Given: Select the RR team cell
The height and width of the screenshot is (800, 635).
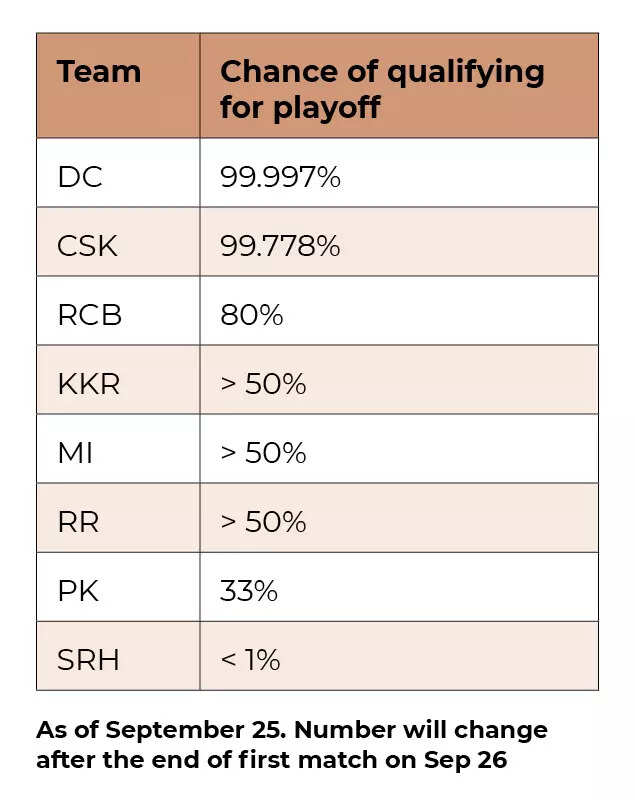Looking at the screenshot, I should pyautogui.click(x=78, y=522).
